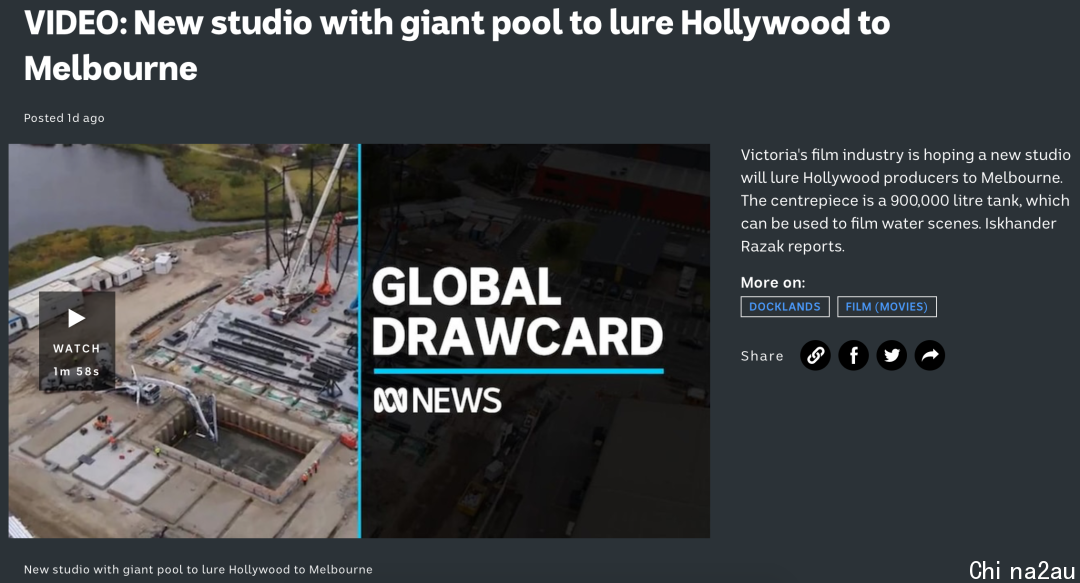Share the article on Facebook

coord(853,356)
